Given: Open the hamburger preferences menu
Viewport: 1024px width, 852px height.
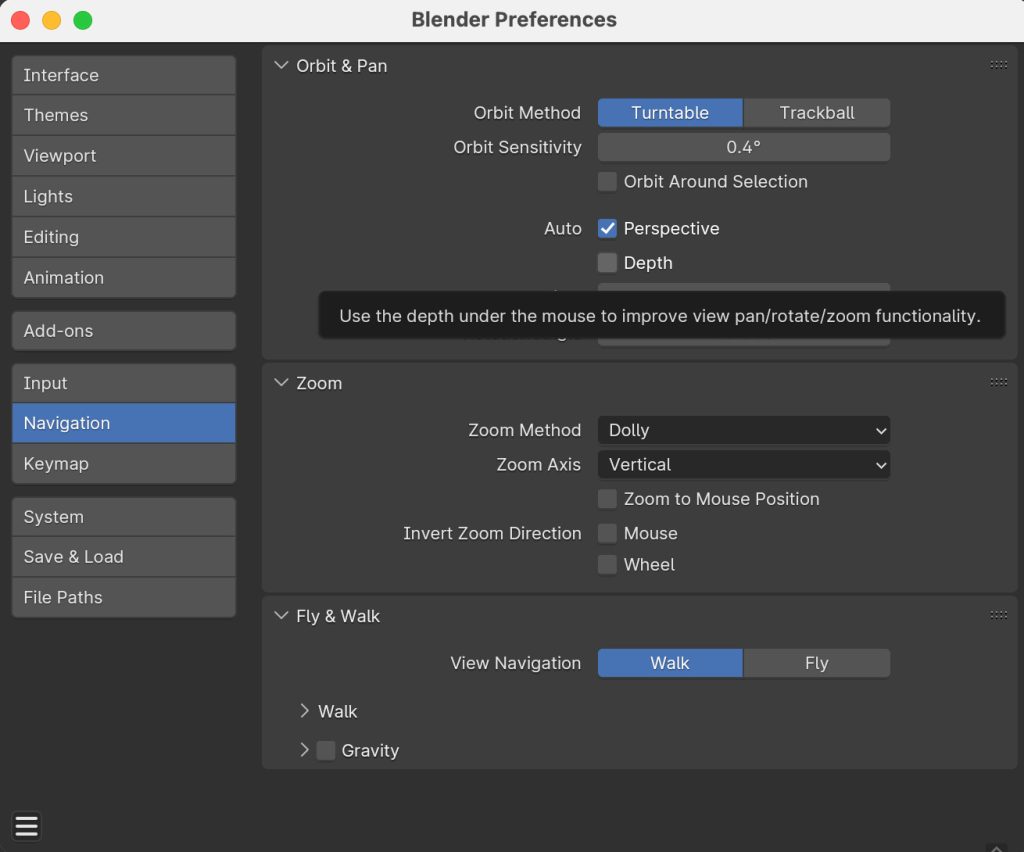Looking at the screenshot, I should pyautogui.click(x=26, y=826).
